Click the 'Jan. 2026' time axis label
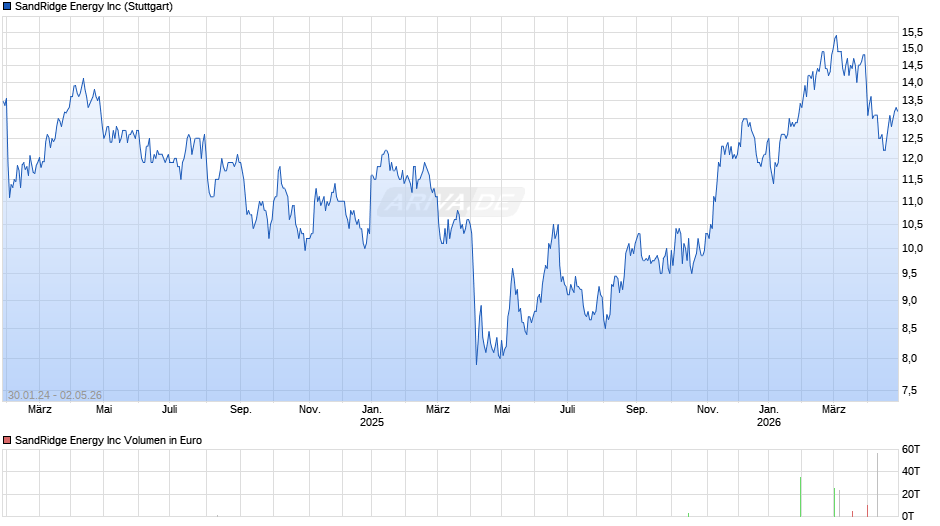 coord(769,416)
